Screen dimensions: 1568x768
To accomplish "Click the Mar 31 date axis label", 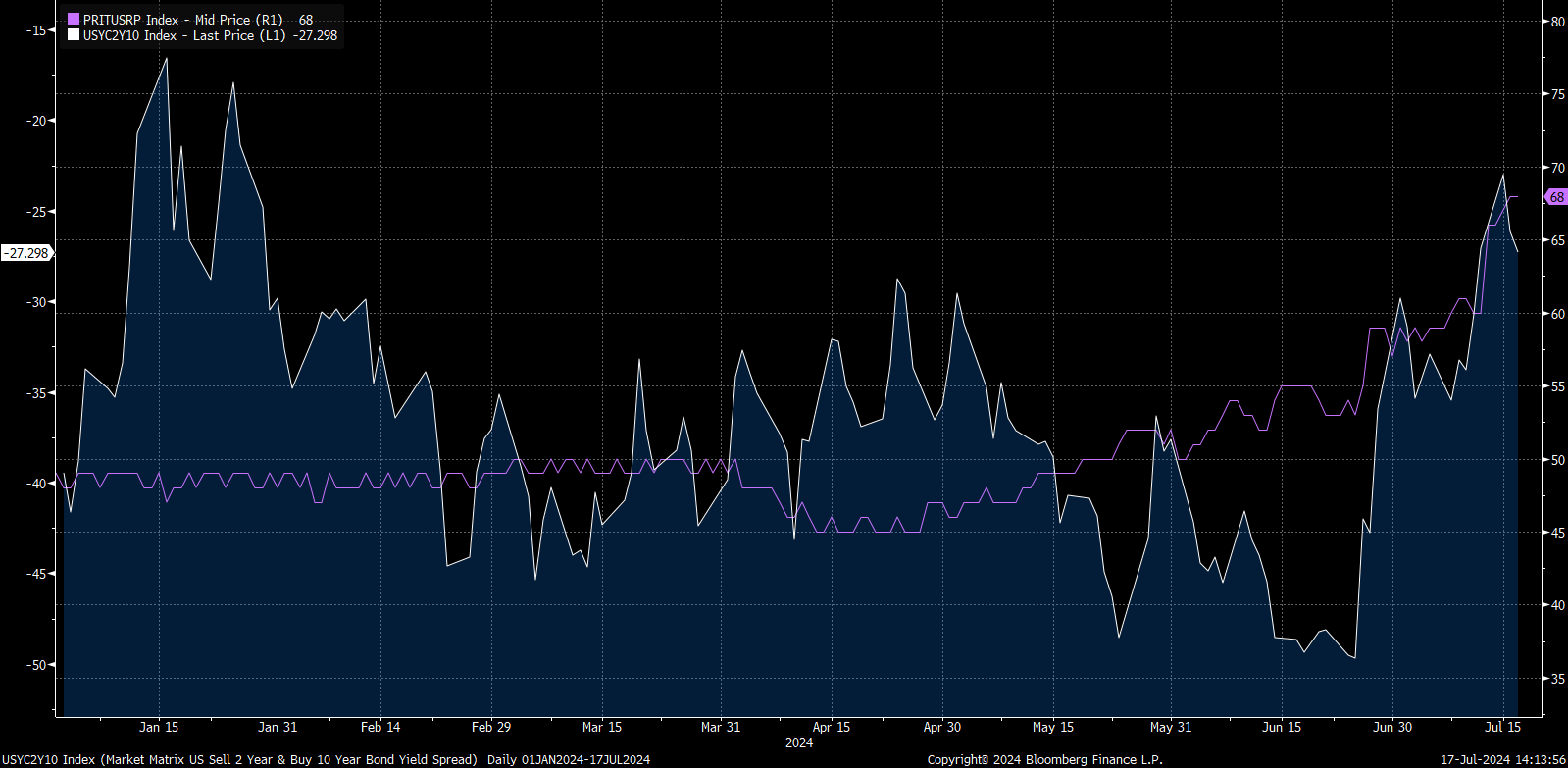I will [721, 727].
